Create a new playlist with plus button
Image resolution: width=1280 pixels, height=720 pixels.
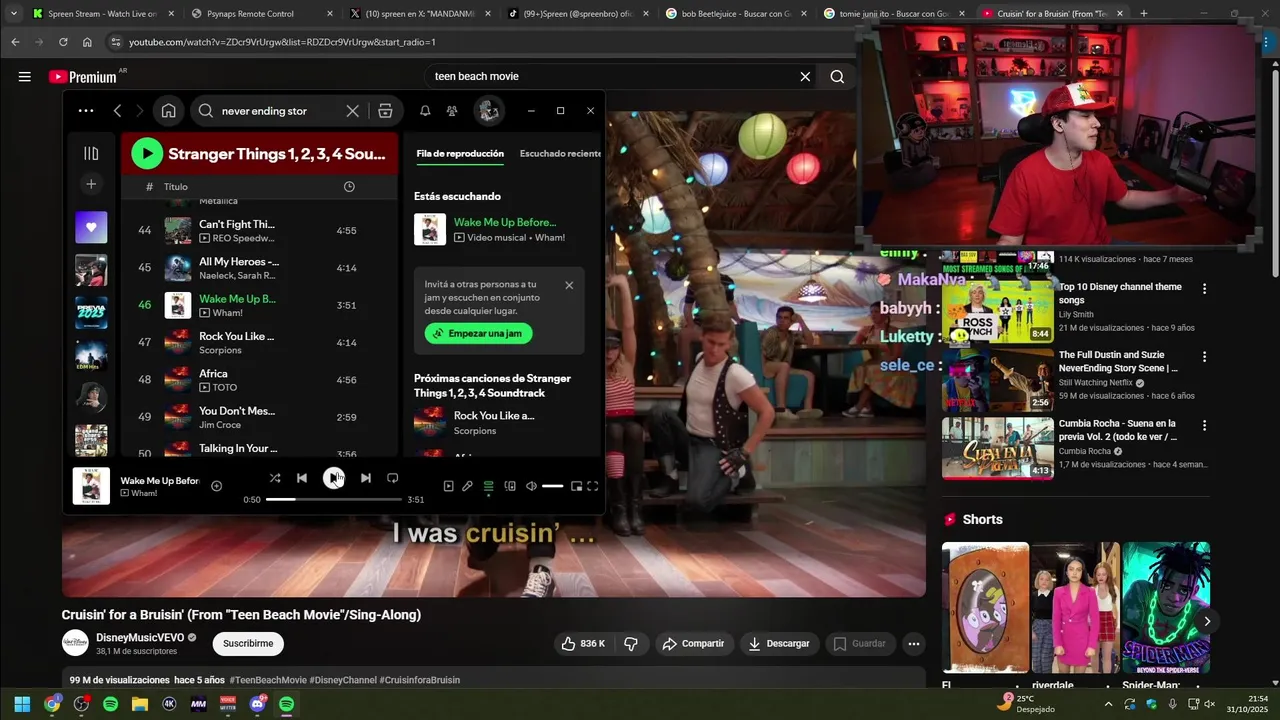91,184
